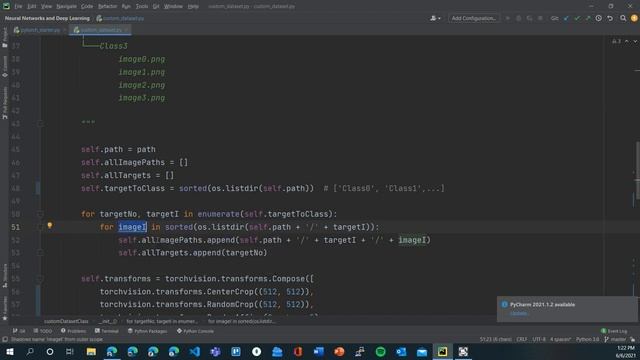640x360 pixels.
Task: Click the 4 spaces indent status entry
Action: point(561,339)
